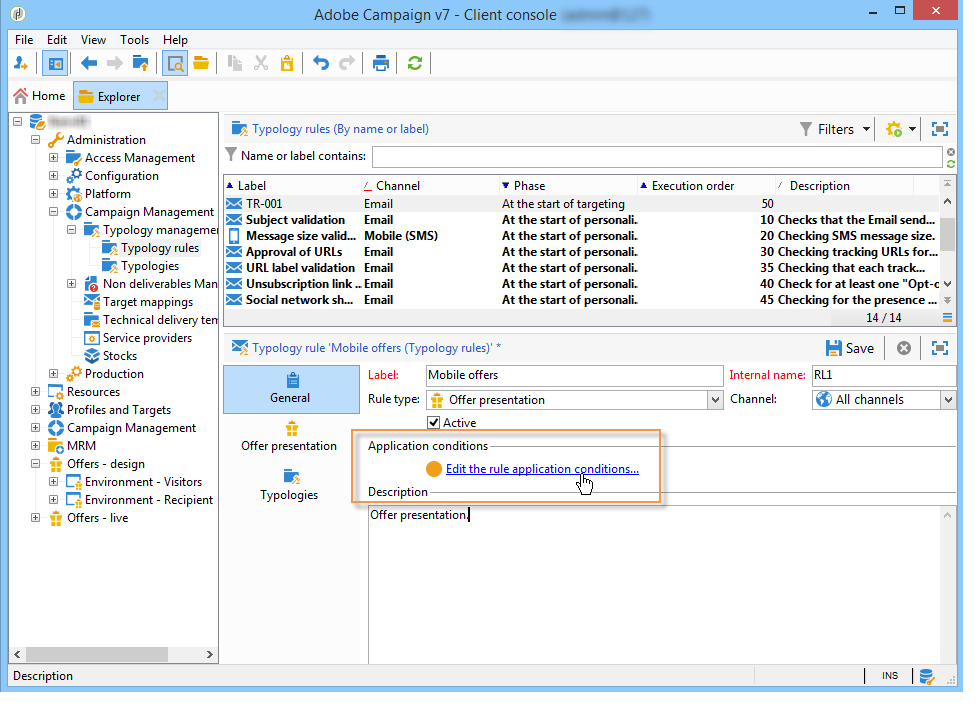
Task: Click the open folder toolbar icon
Action: [x=201, y=63]
